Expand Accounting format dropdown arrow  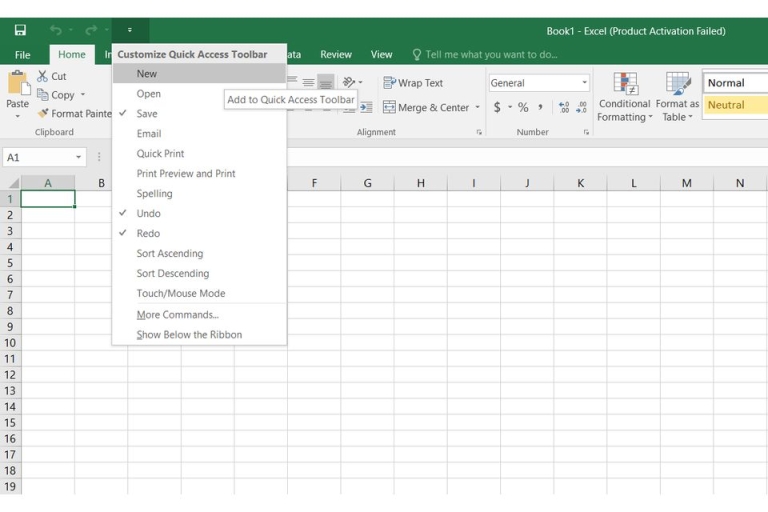510,107
